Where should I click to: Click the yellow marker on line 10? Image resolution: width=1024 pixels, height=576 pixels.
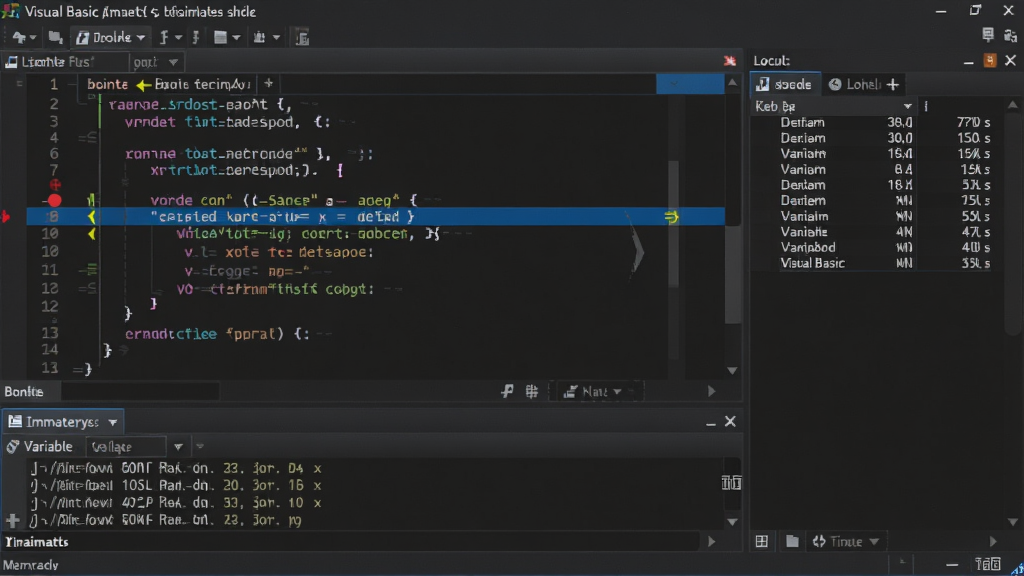(x=92, y=233)
